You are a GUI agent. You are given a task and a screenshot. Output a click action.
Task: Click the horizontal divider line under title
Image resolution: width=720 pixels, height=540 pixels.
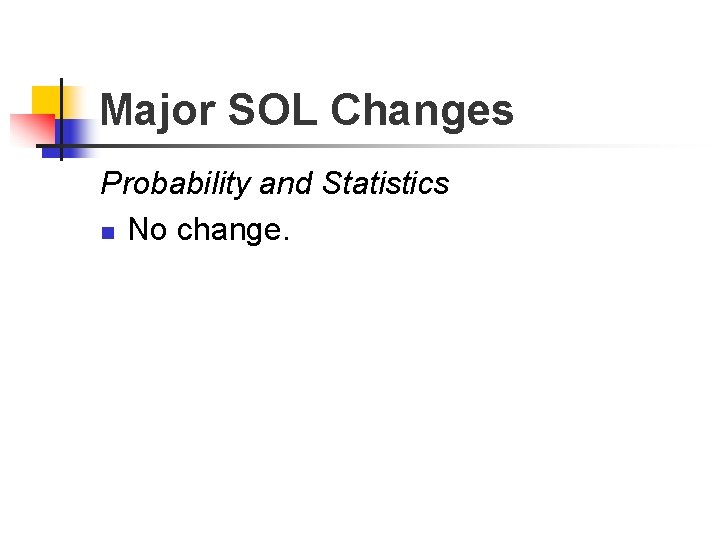point(367,146)
